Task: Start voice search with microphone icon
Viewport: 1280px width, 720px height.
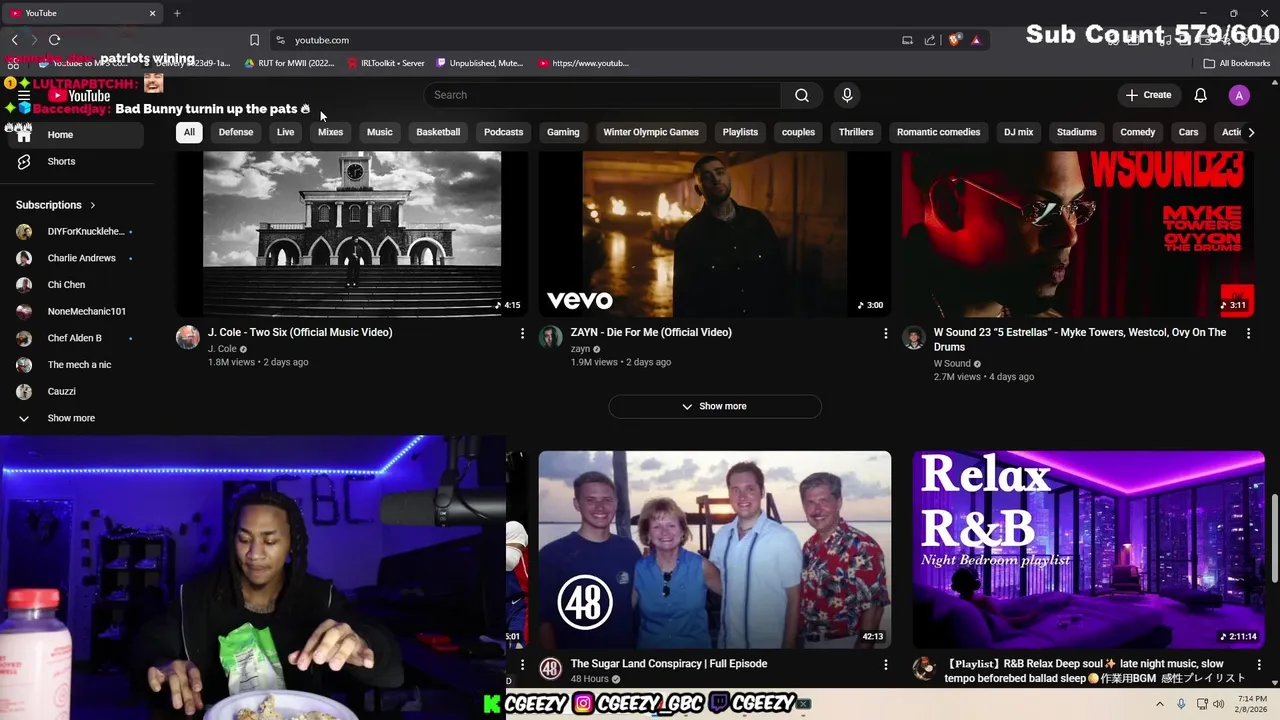Action: point(847,95)
